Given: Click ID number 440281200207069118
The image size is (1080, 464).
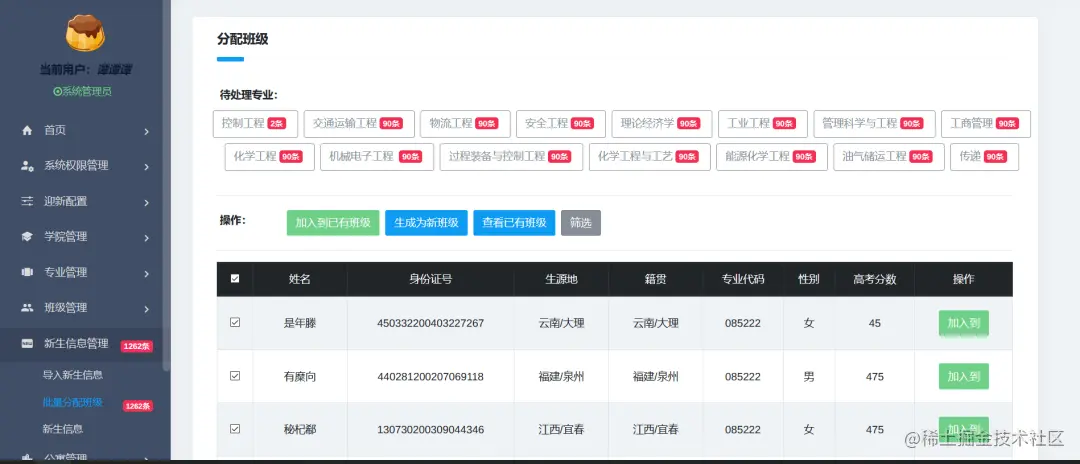Looking at the screenshot, I should pos(430,377).
